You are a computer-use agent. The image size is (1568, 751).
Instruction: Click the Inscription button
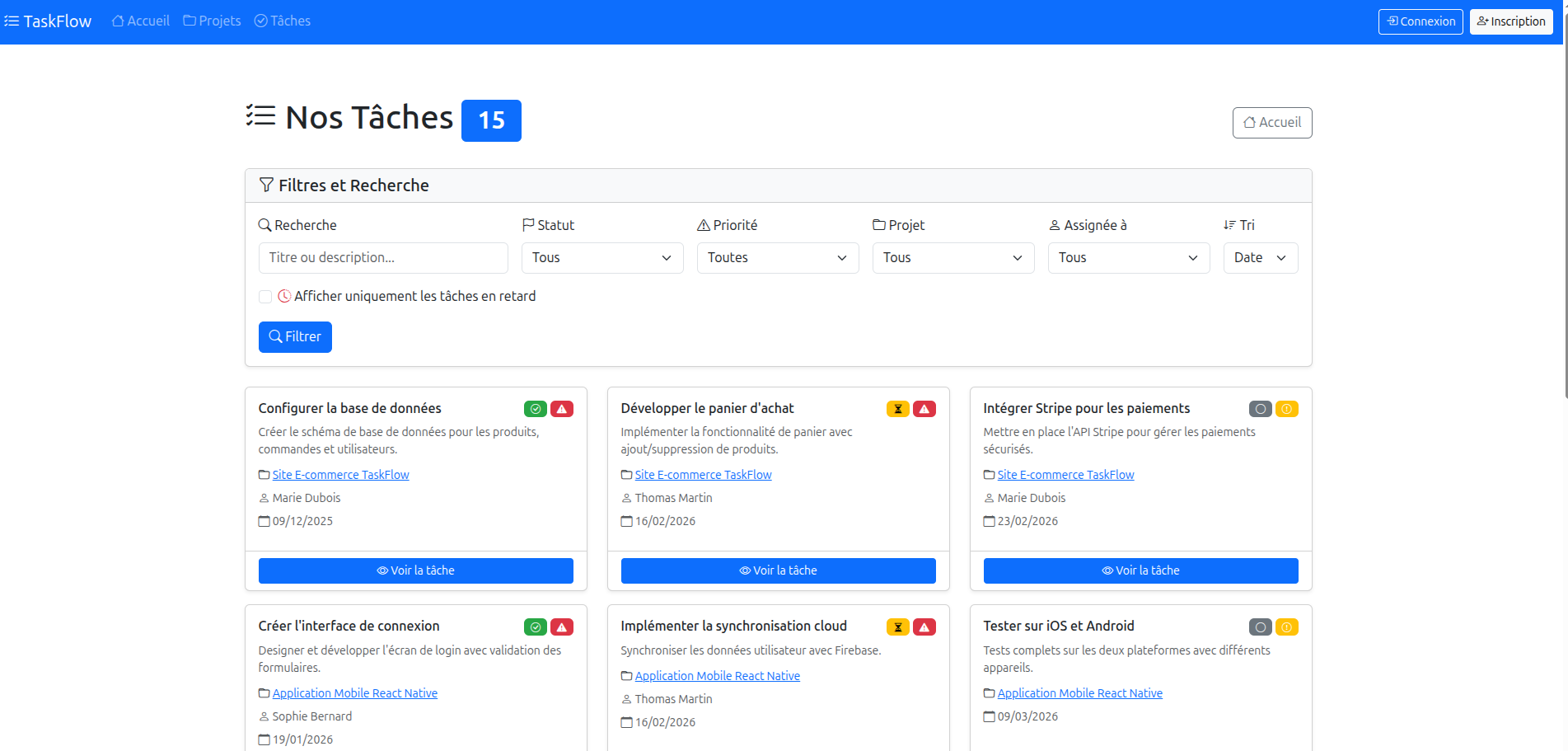point(1511,21)
